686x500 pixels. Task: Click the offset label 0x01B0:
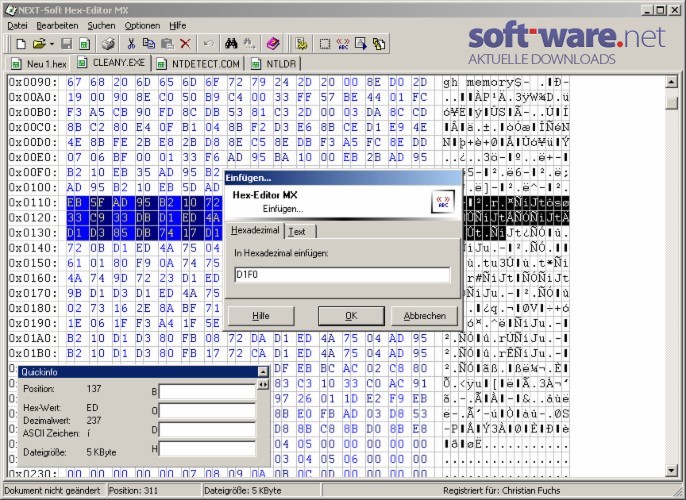[x=33, y=353]
